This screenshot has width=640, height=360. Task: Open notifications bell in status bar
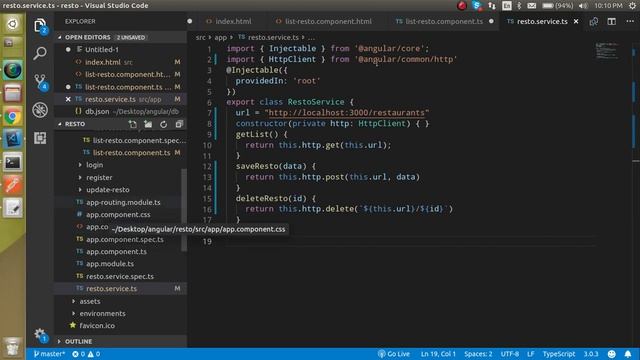[x=628, y=354]
